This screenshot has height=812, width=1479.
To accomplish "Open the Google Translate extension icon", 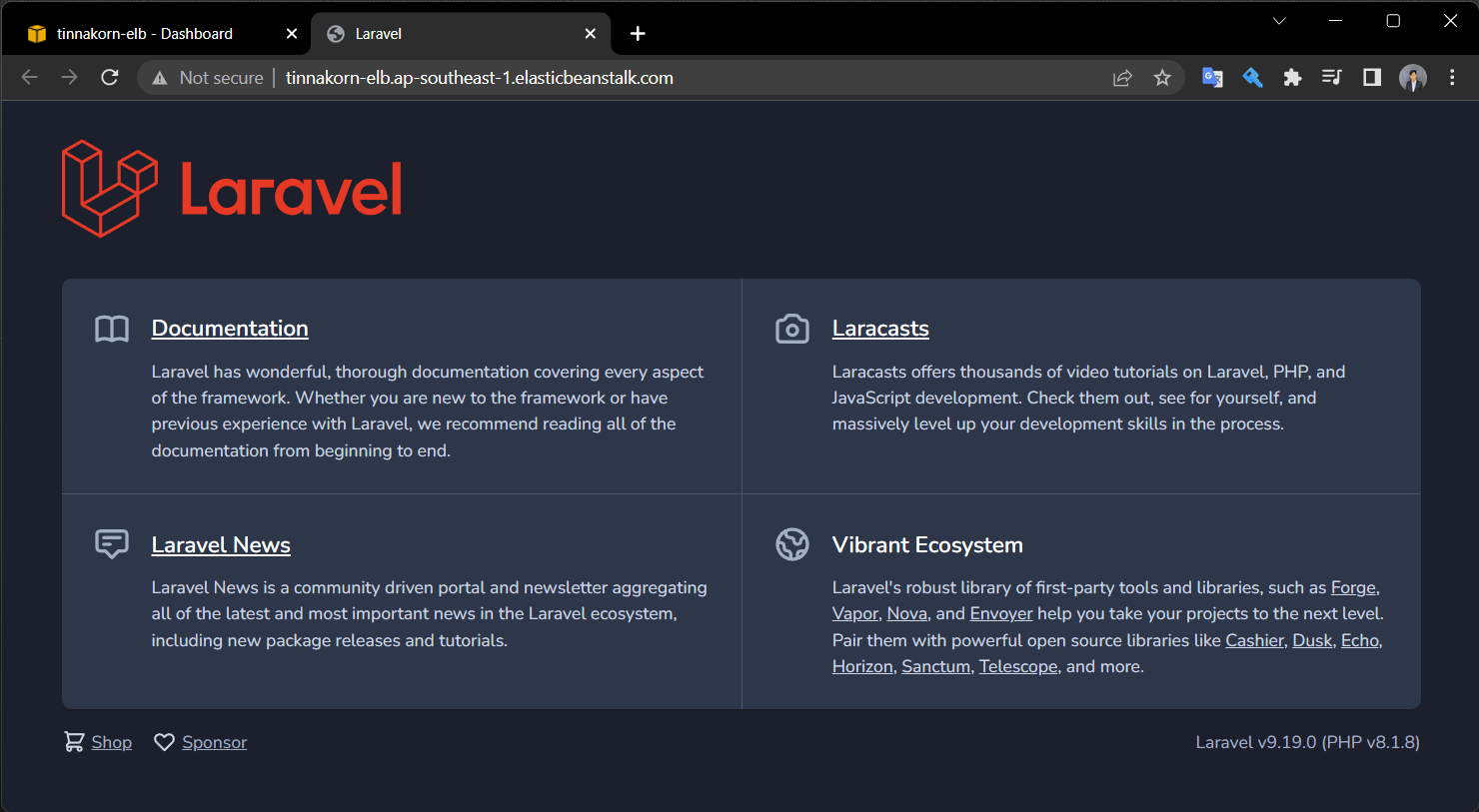I will click(1212, 77).
